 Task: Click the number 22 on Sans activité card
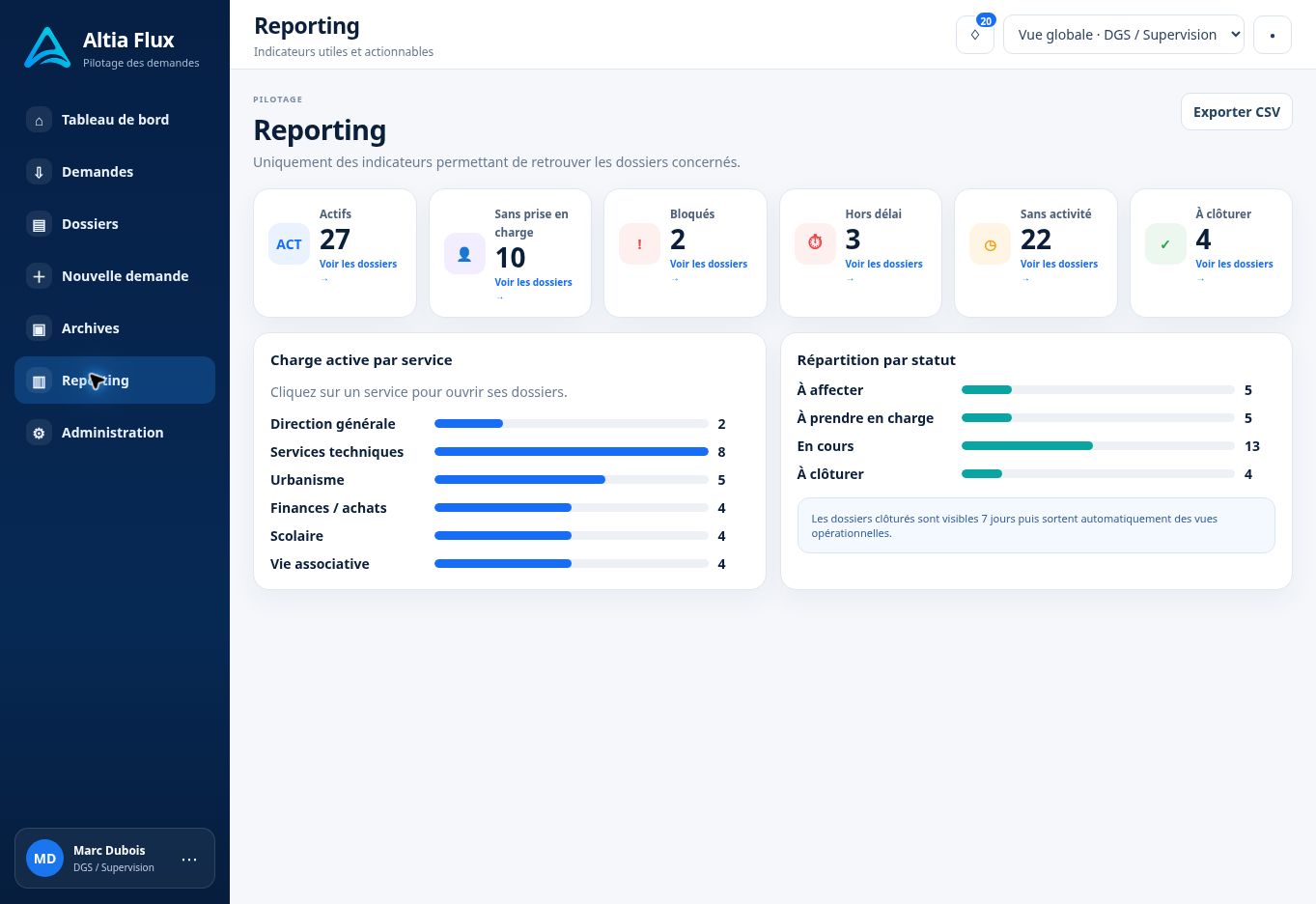click(1036, 240)
